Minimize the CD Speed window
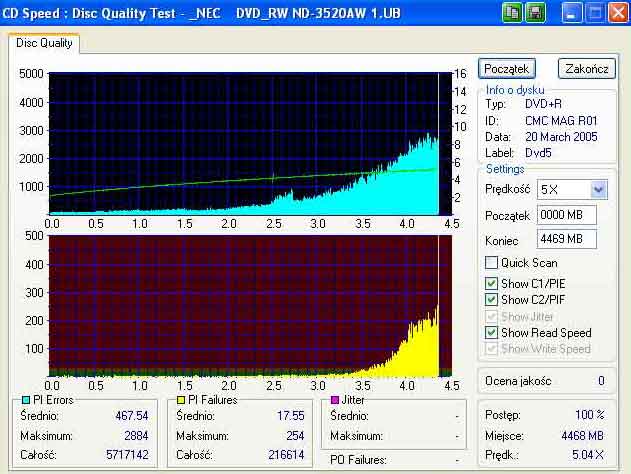Screen dimensions: 631x474 [x=571, y=12]
